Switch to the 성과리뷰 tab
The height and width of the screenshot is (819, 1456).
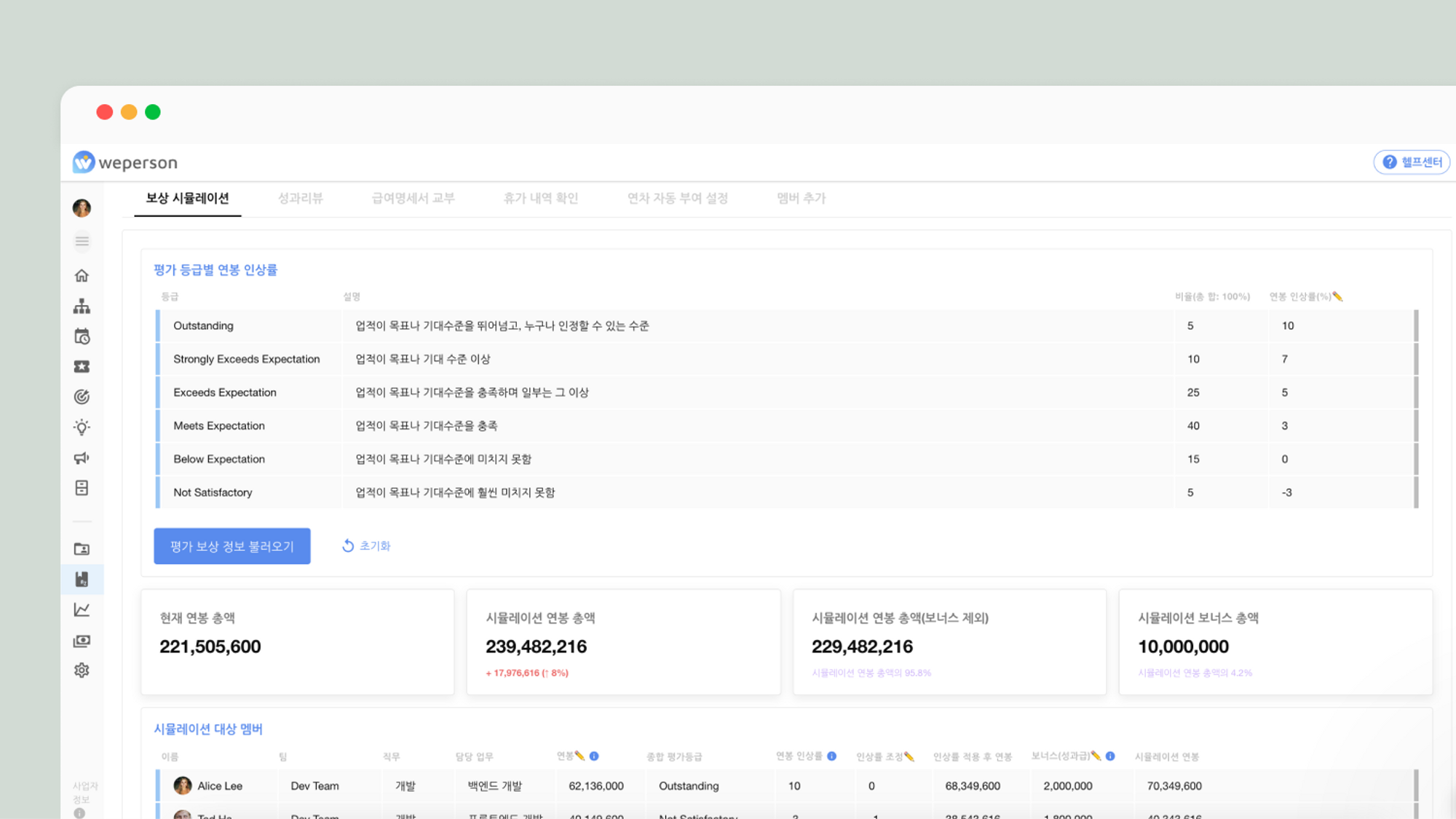[x=300, y=198]
